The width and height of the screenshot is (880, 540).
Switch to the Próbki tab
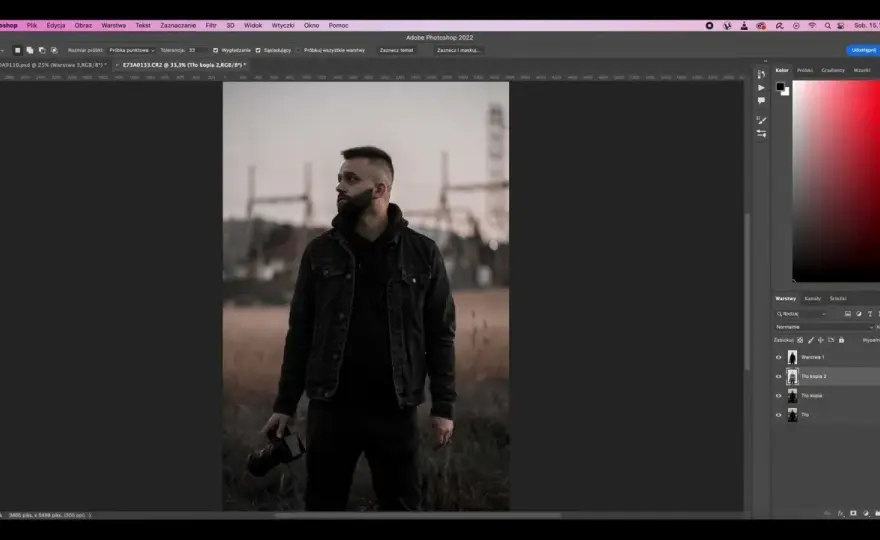point(805,70)
